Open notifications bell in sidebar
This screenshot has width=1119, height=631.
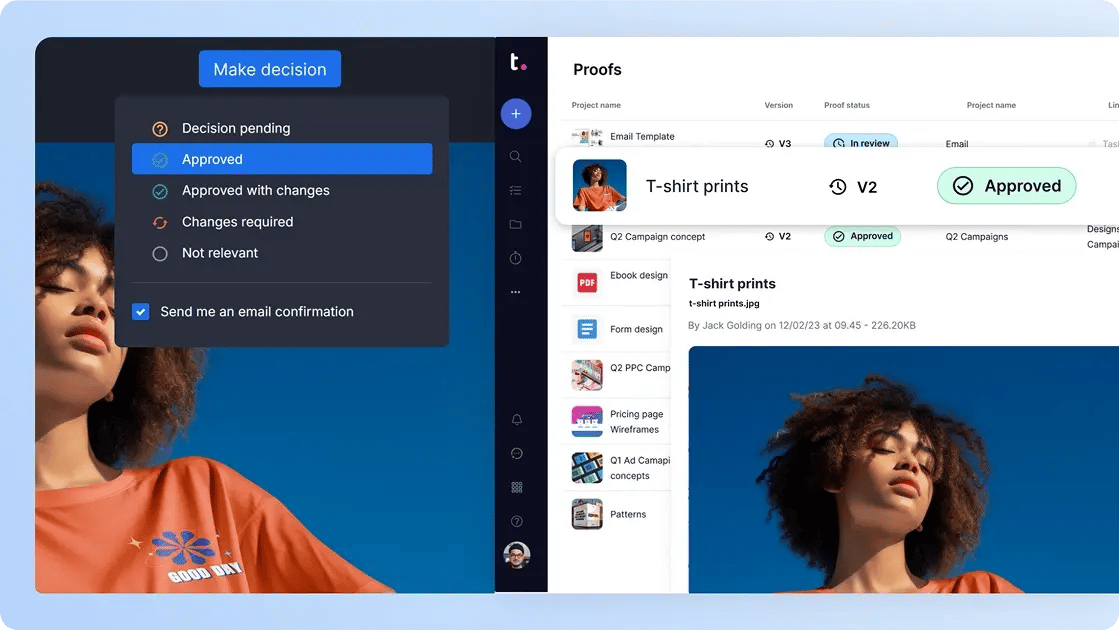point(516,420)
